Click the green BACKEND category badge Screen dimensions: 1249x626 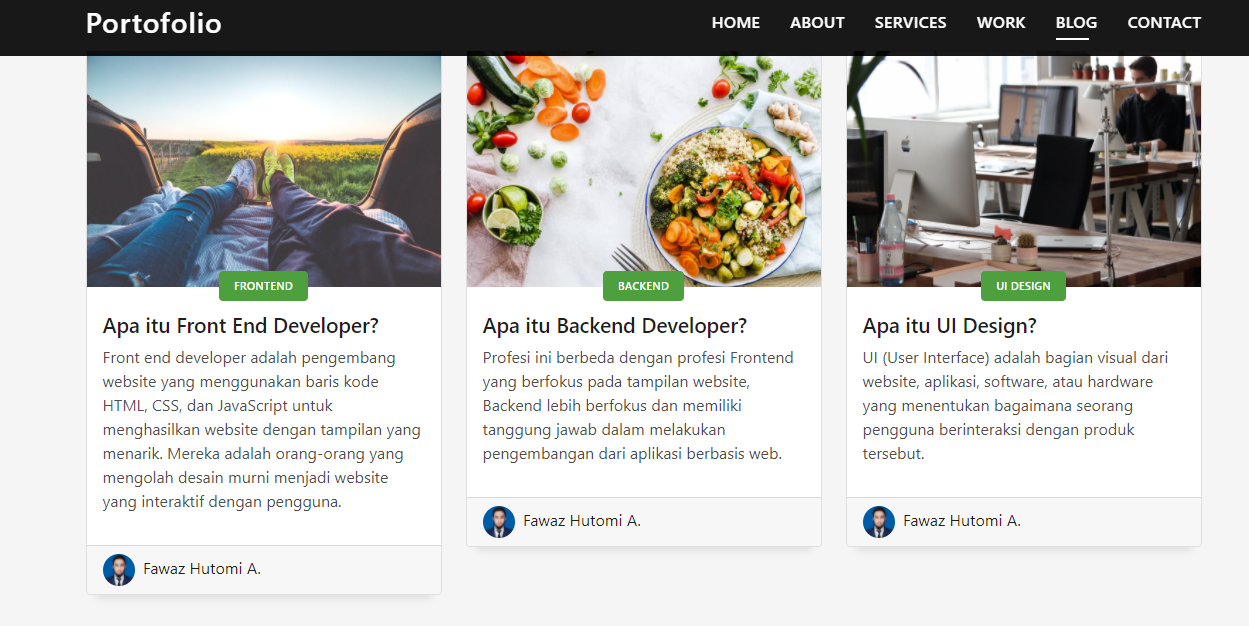coord(643,286)
